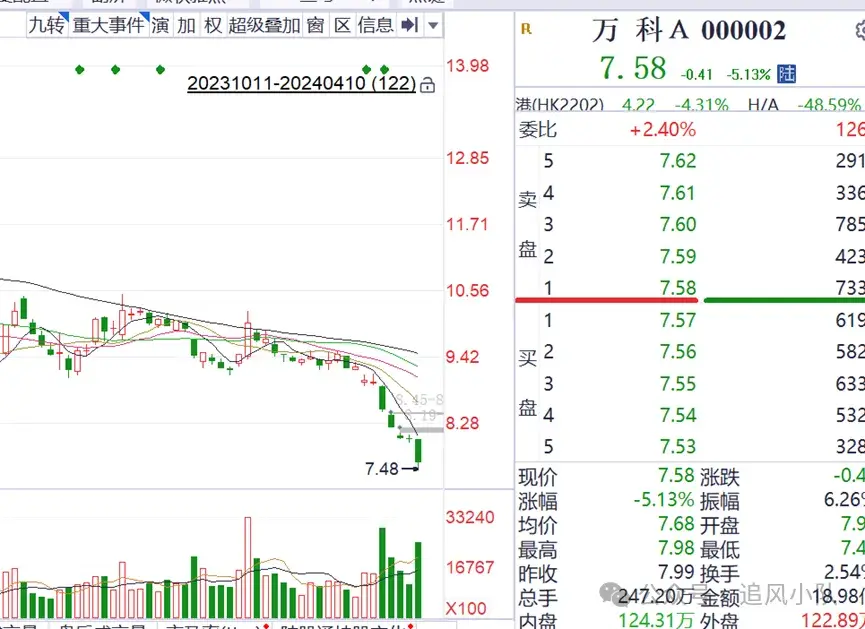Click the date range label 20231011-20240410 (122)
Image resolution: width=865 pixels, height=629 pixels.
(x=301, y=83)
